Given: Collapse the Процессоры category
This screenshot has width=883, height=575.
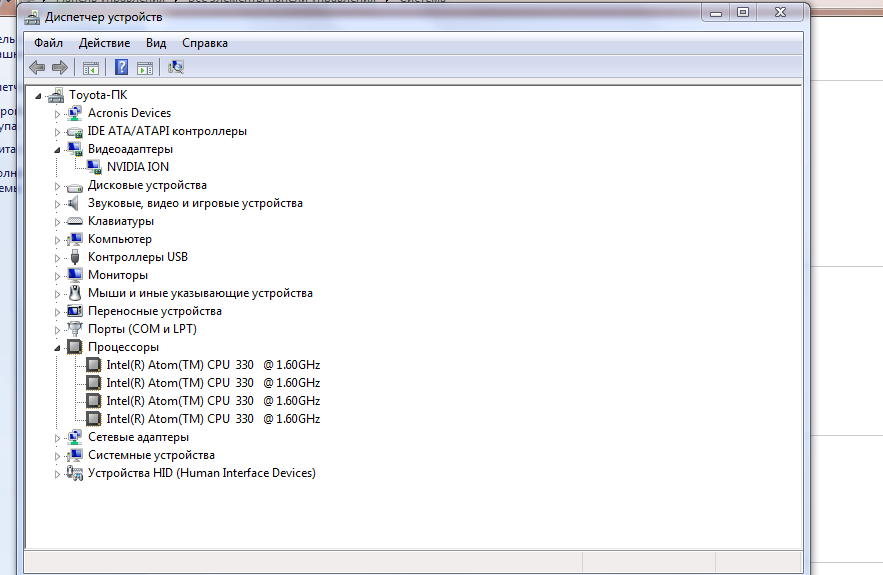Looking at the screenshot, I should pos(57,347).
